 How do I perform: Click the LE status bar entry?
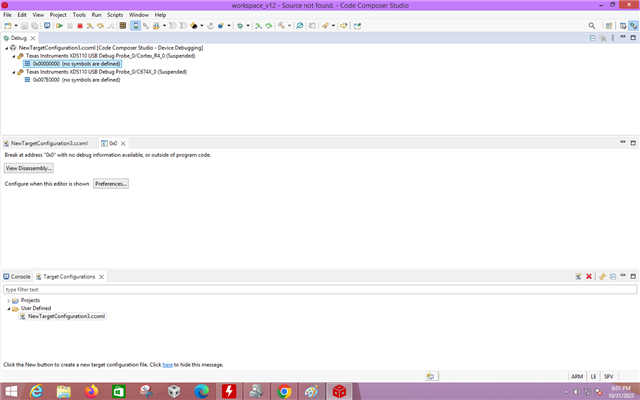(x=593, y=376)
